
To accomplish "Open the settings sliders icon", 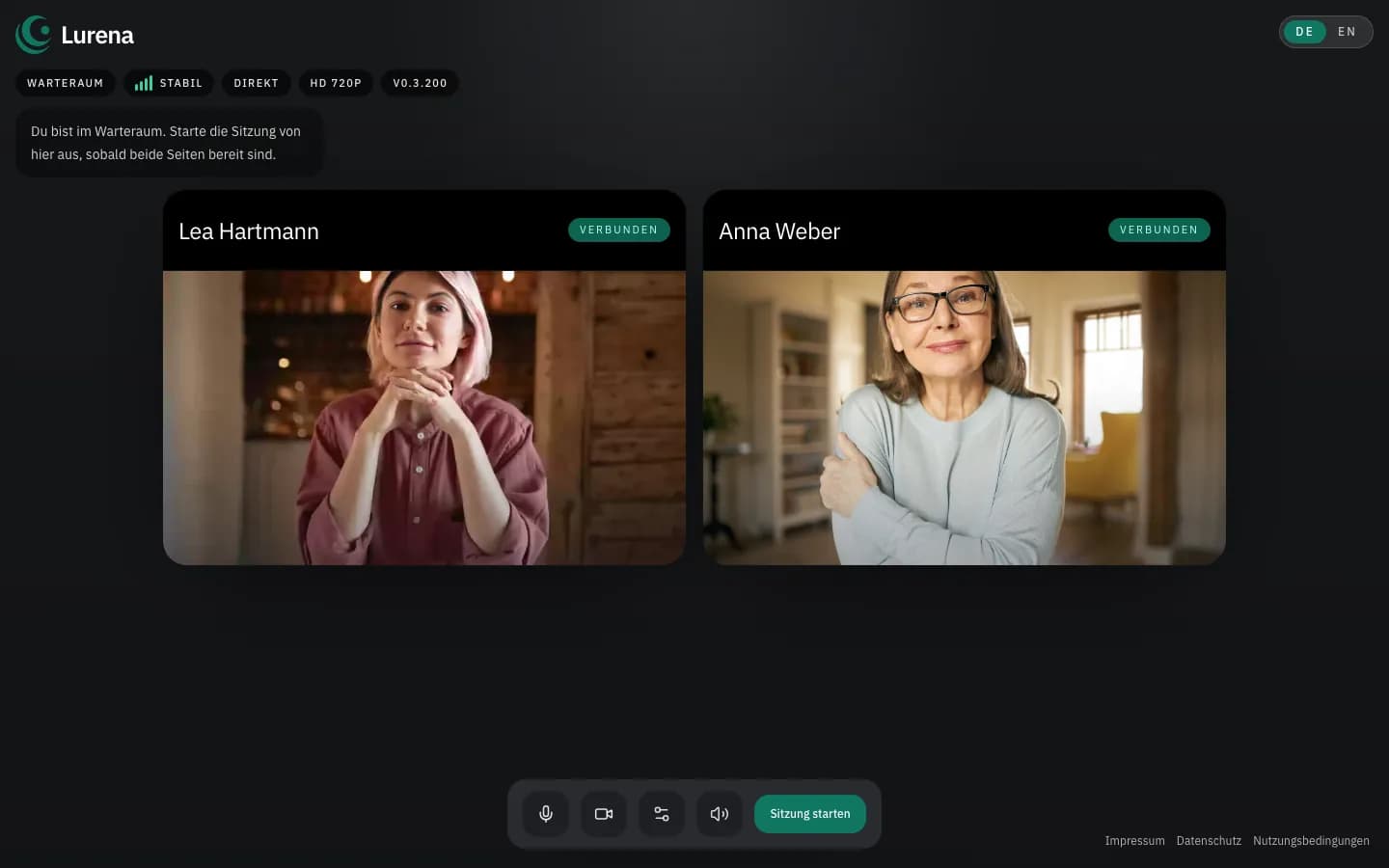I will pyautogui.click(x=662, y=814).
